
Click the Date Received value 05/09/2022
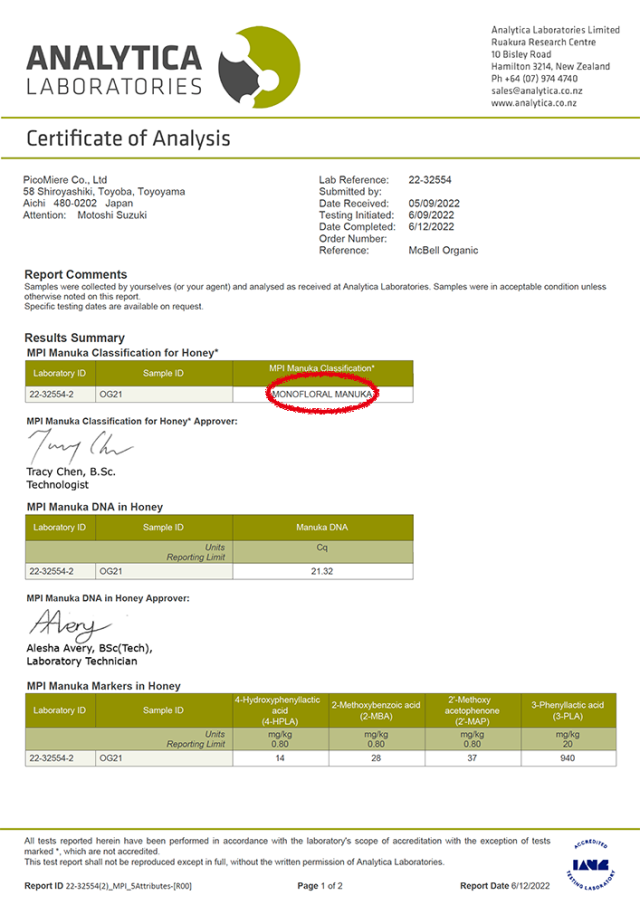(x=434, y=203)
